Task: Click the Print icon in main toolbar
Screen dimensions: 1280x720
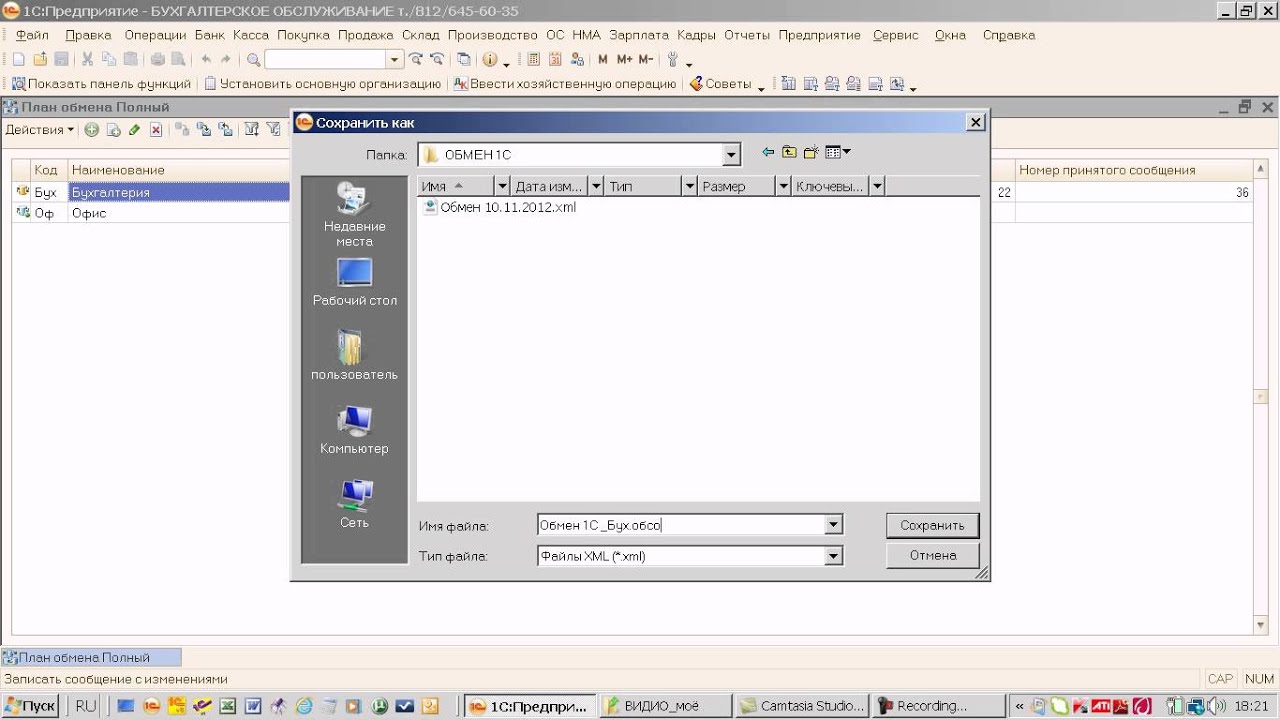Action: coord(157,59)
